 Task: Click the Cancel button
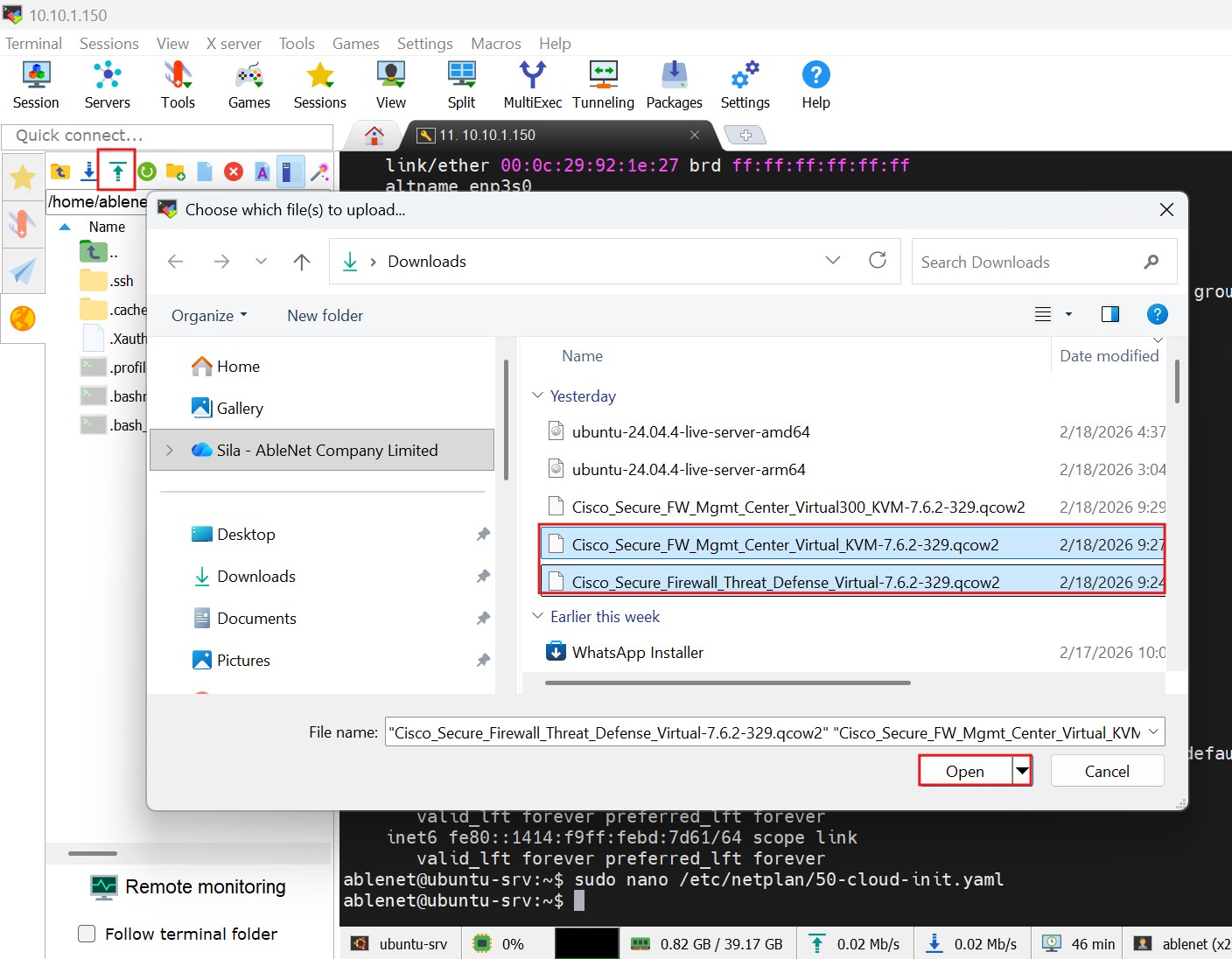tap(1106, 771)
